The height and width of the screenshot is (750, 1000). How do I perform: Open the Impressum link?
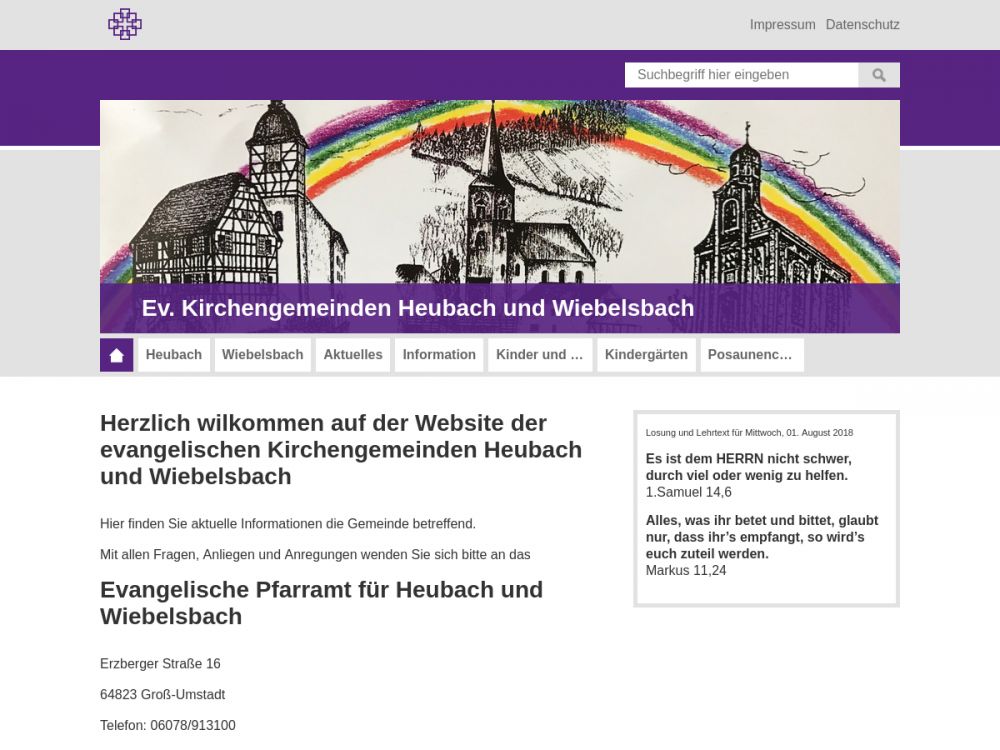(782, 25)
